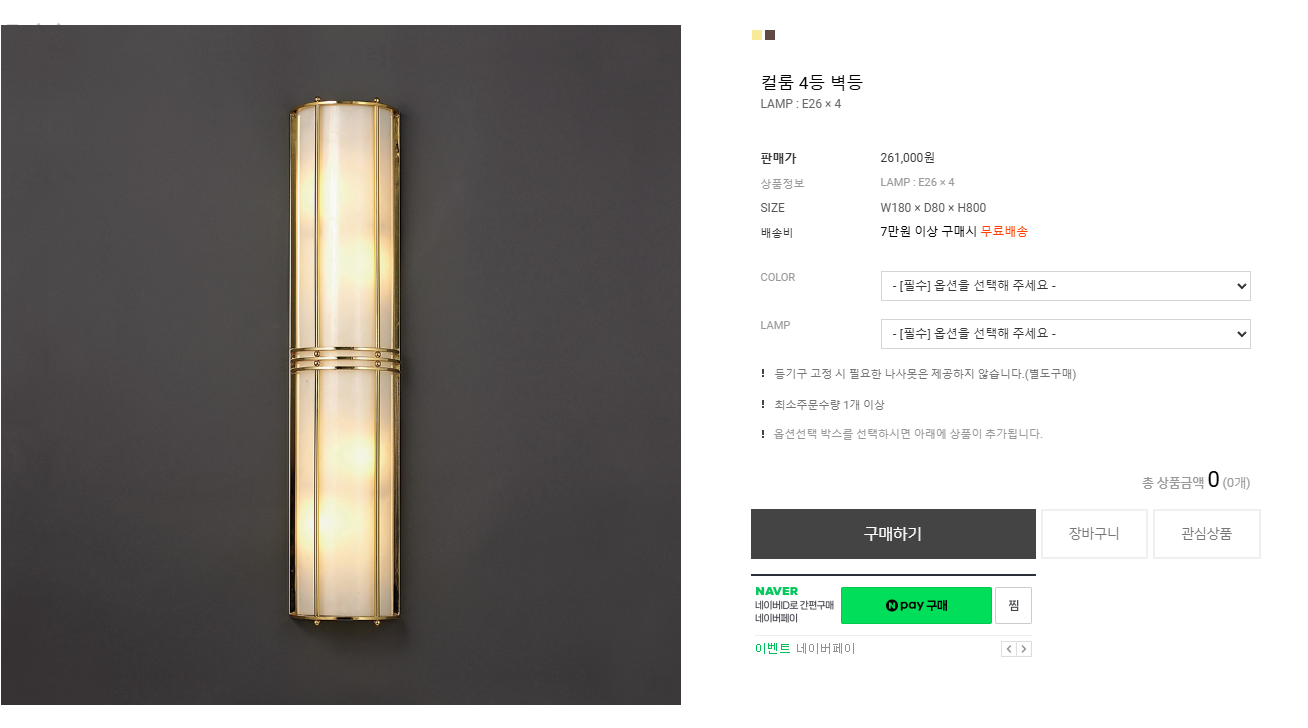Select the yellow color swatch
The height and width of the screenshot is (728, 1308).
[x=757, y=35]
